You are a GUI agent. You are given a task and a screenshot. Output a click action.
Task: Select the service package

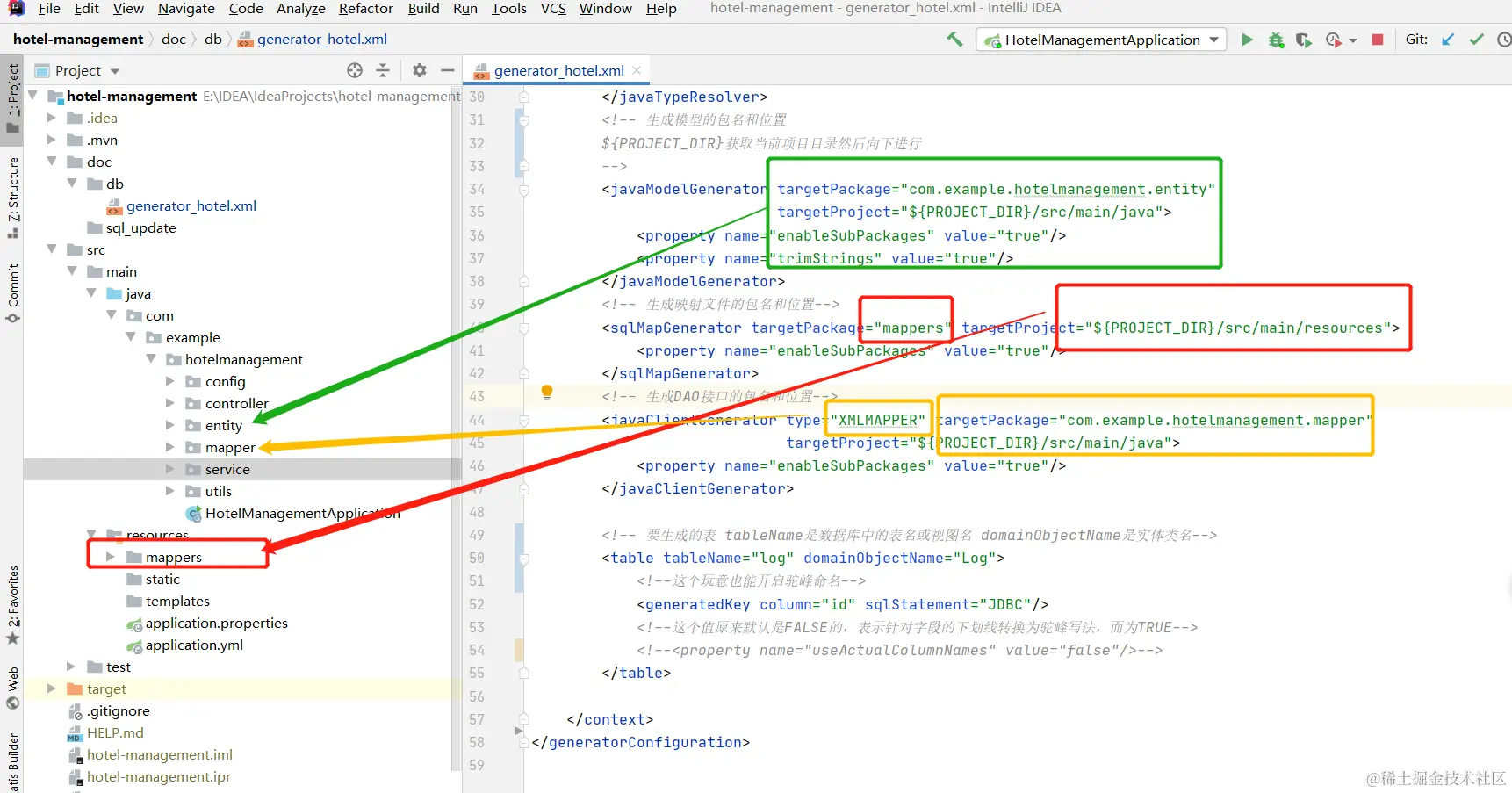(227, 469)
